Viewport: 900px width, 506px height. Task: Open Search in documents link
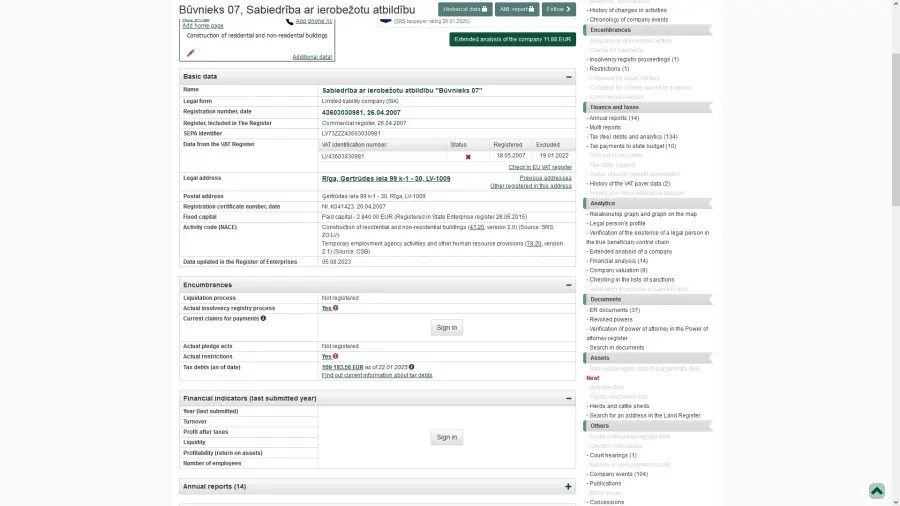[616, 348]
